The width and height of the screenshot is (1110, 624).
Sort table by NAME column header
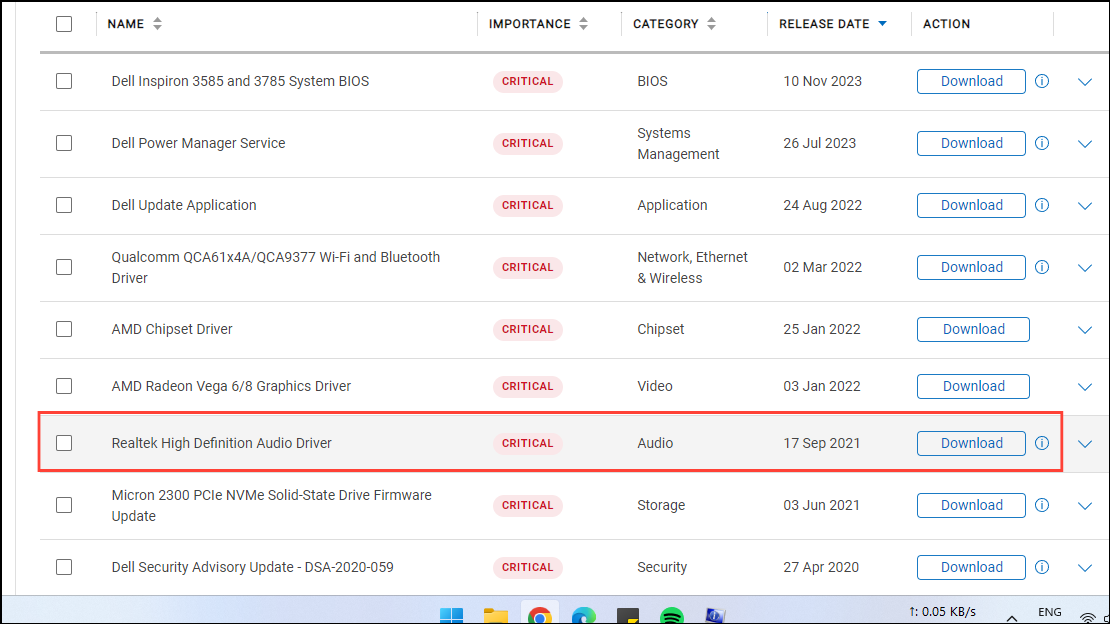click(125, 24)
